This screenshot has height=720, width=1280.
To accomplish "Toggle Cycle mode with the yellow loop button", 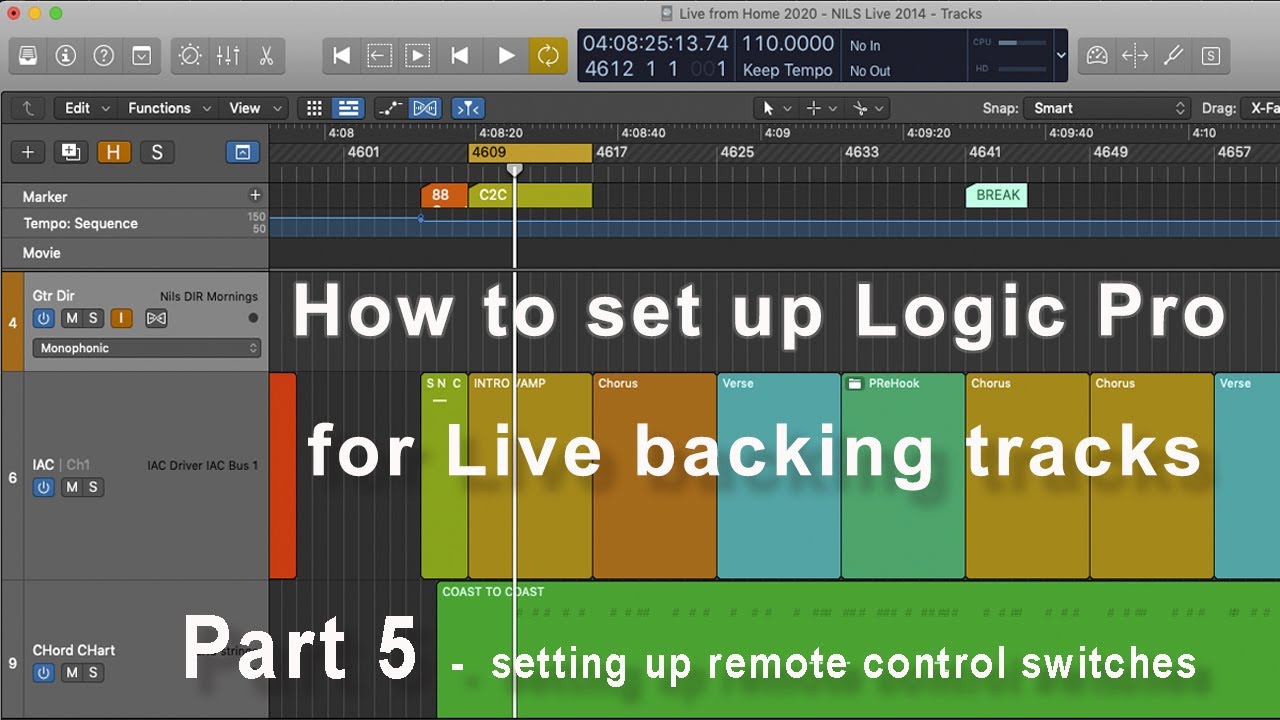I will pyautogui.click(x=548, y=56).
